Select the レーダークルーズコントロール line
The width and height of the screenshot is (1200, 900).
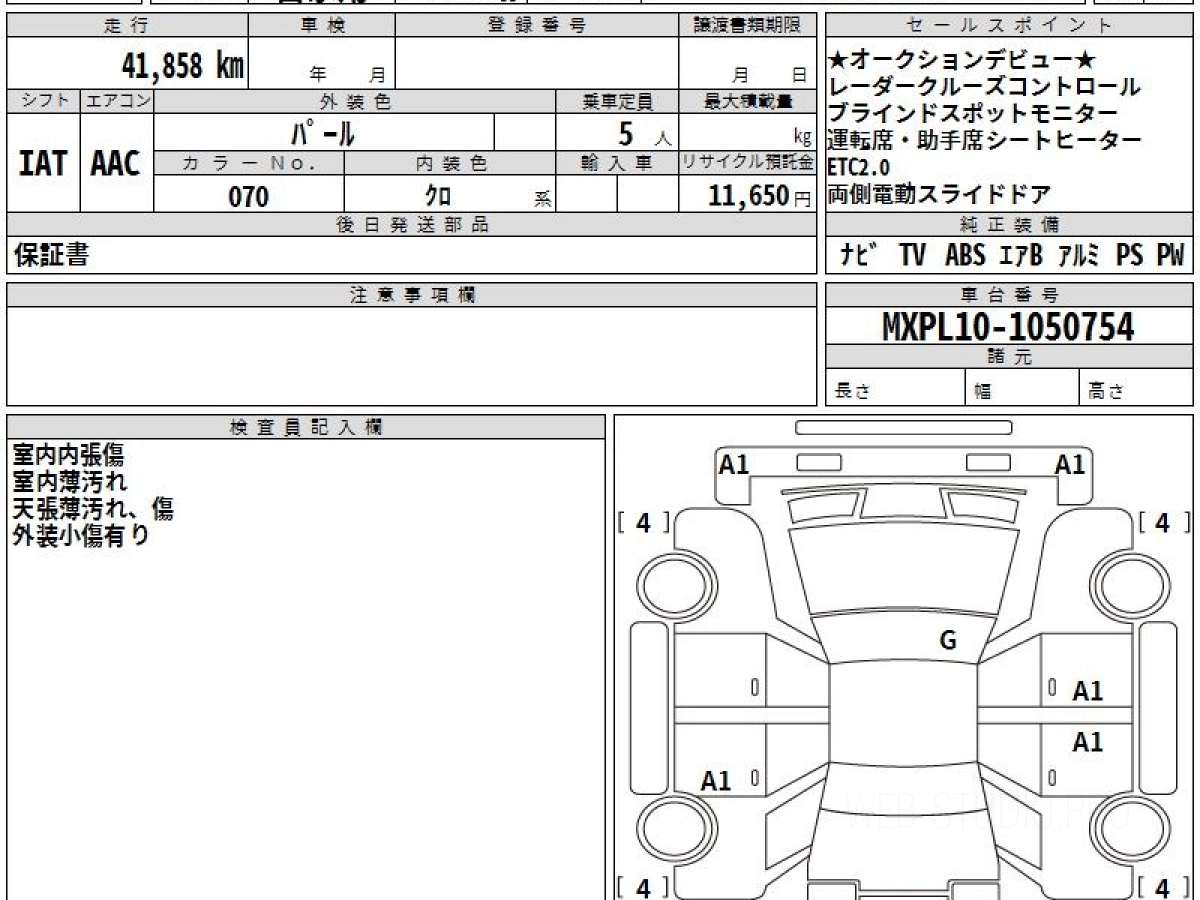(985, 87)
